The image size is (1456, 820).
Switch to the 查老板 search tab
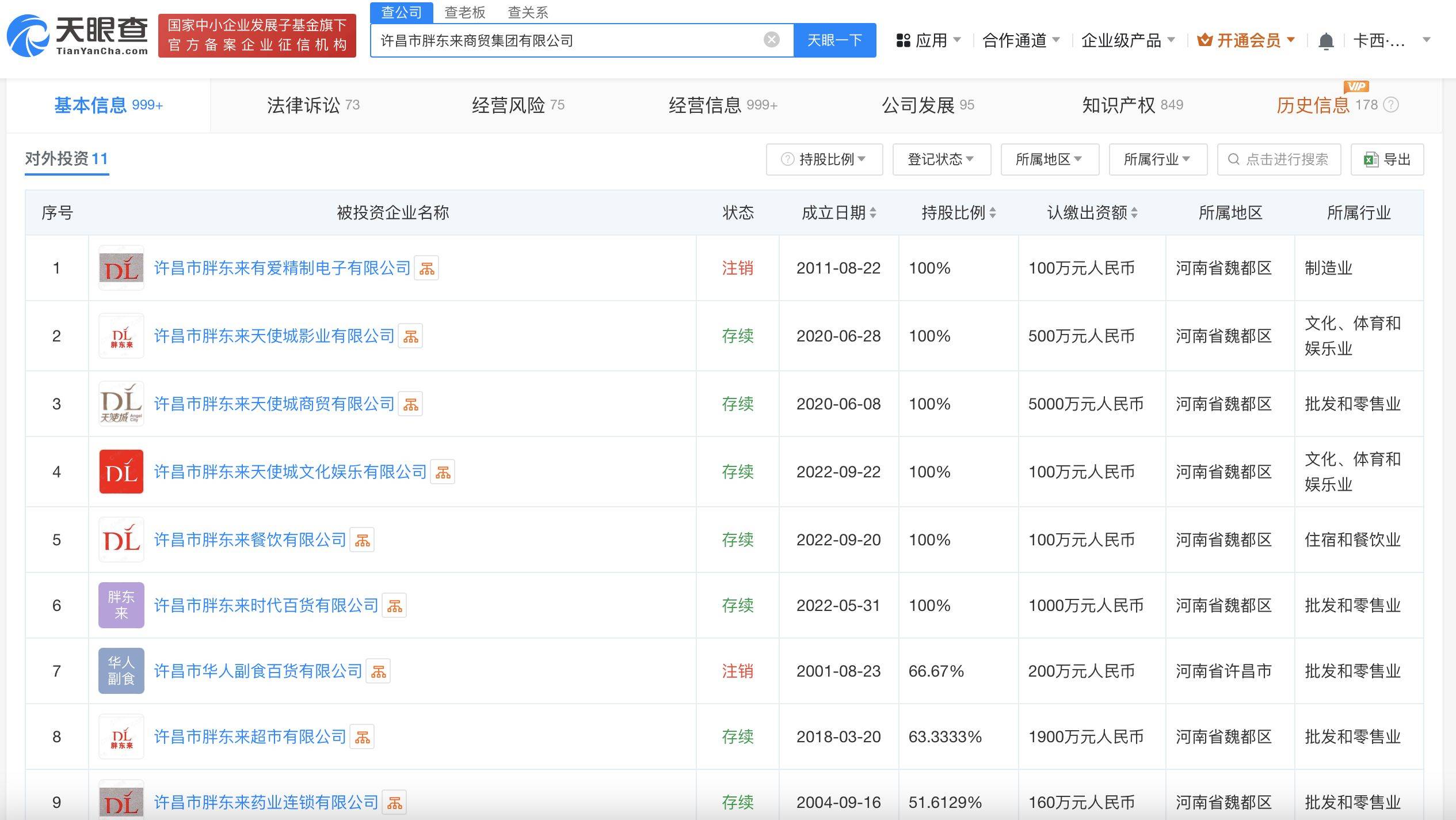(x=465, y=12)
